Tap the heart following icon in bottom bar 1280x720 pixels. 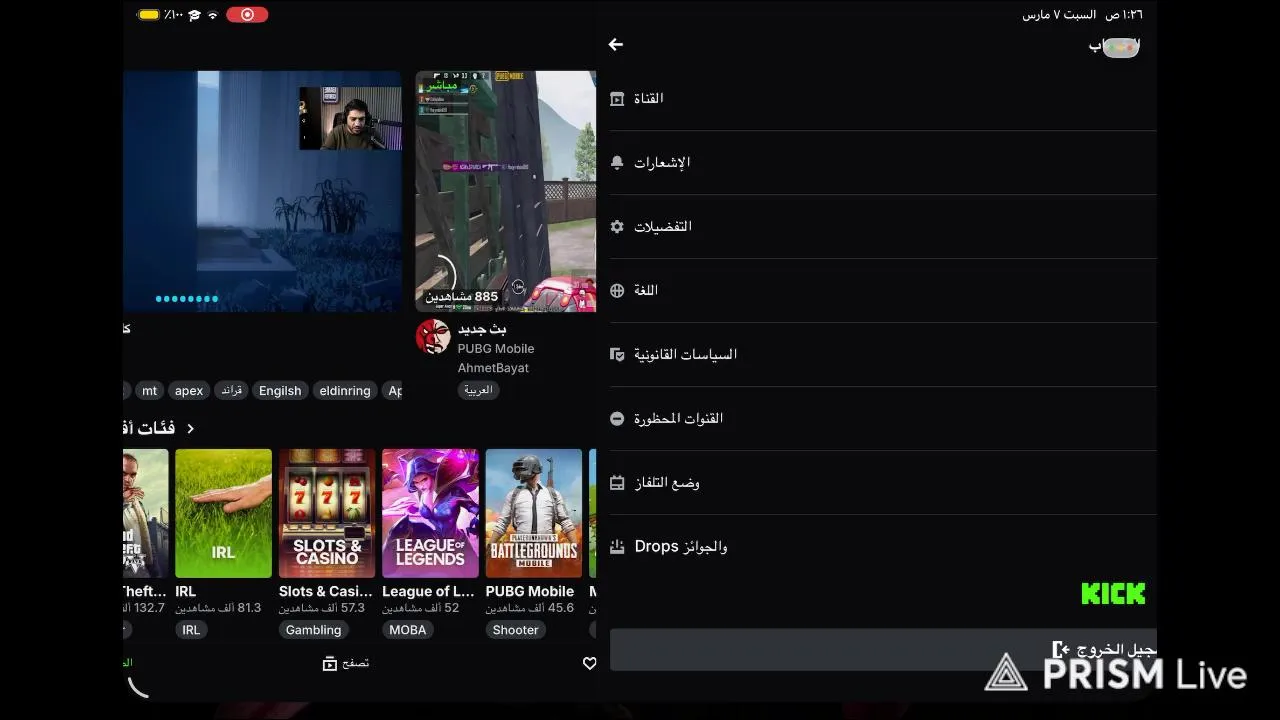pos(589,663)
